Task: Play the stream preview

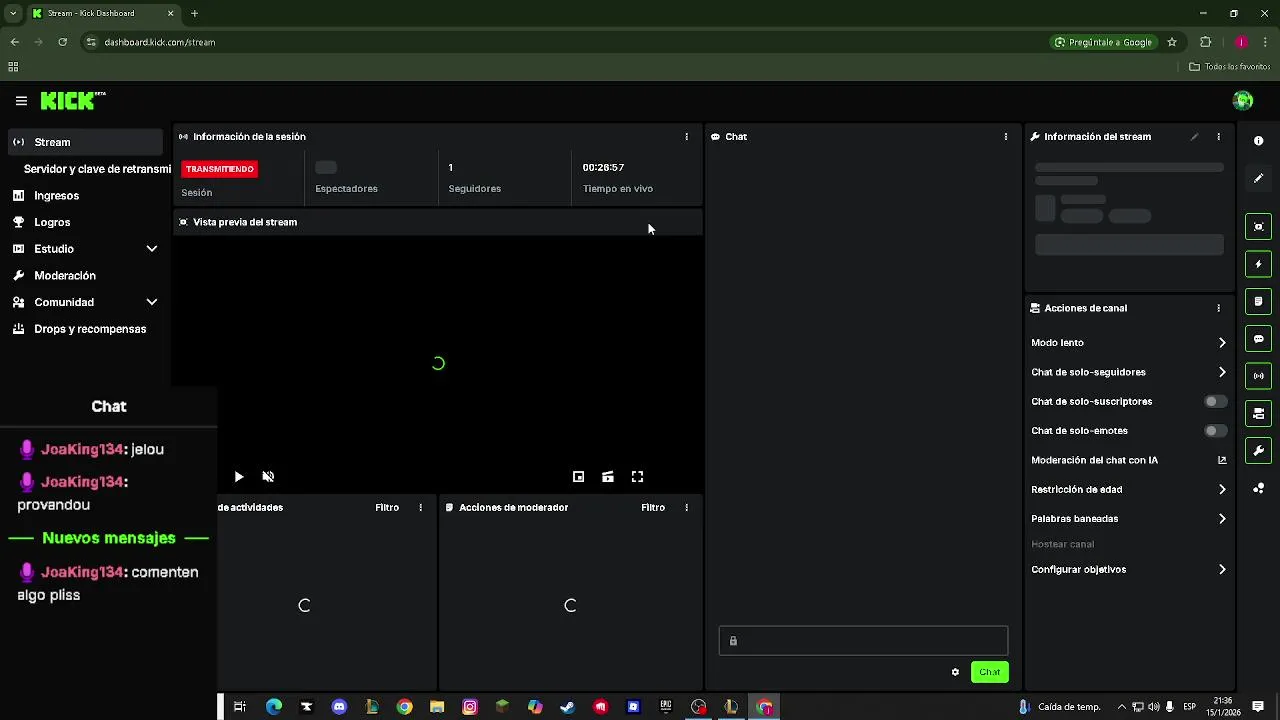Action: pyautogui.click(x=239, y=477)
